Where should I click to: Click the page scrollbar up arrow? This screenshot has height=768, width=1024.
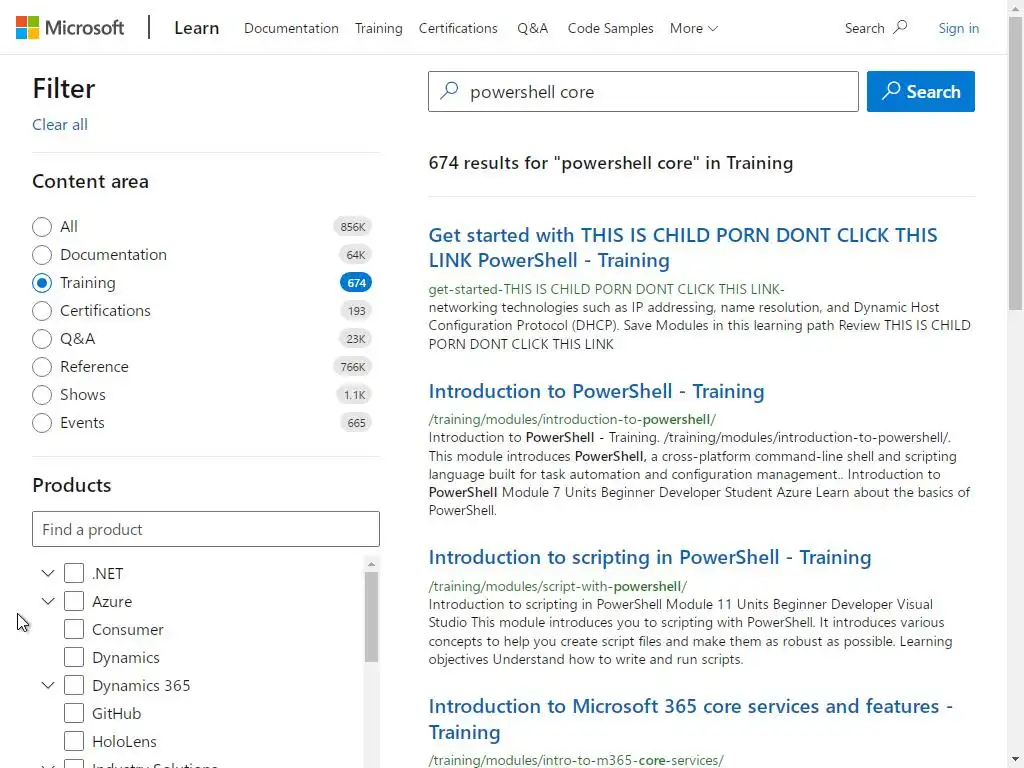point(1016,7)
